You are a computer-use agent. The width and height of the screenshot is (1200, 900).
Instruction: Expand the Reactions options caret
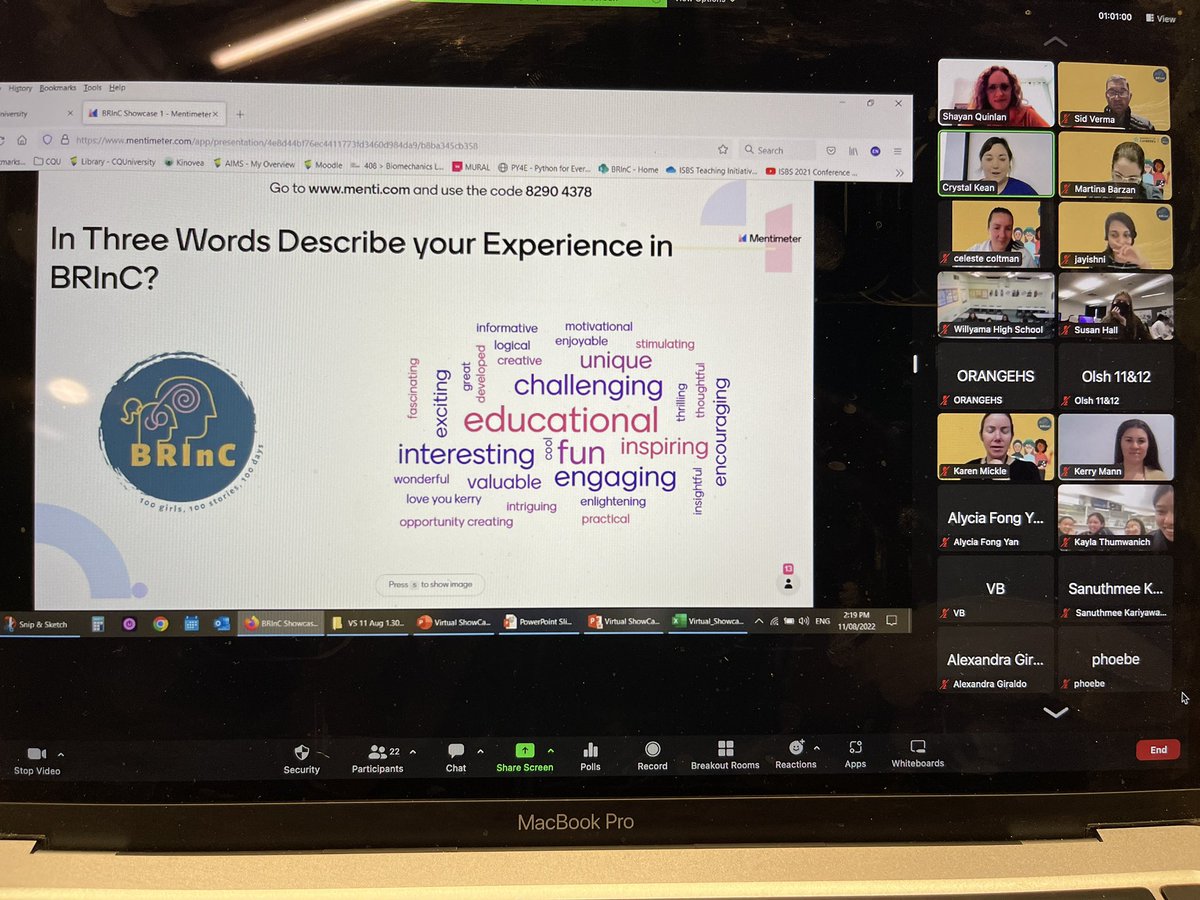pos(817,748)
